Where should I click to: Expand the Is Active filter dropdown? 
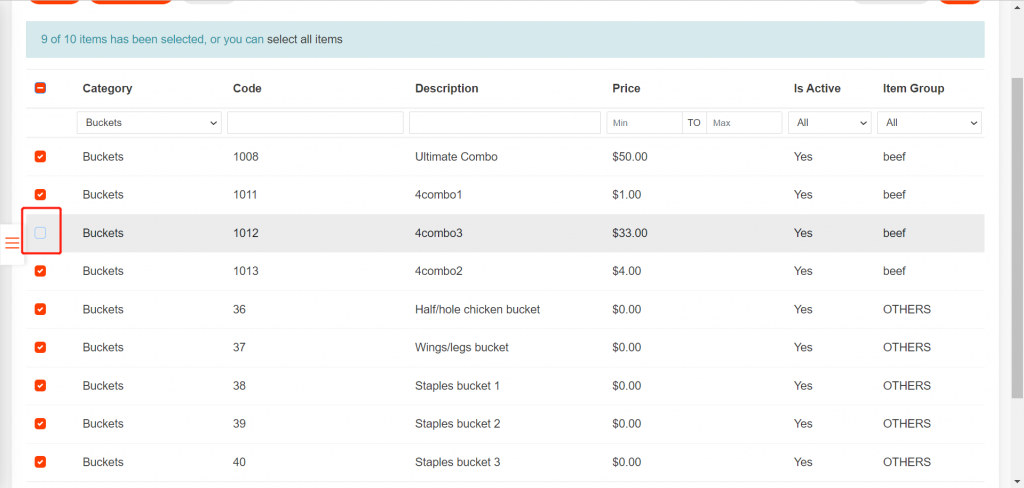pyautogui.click(x=829, y=123)
